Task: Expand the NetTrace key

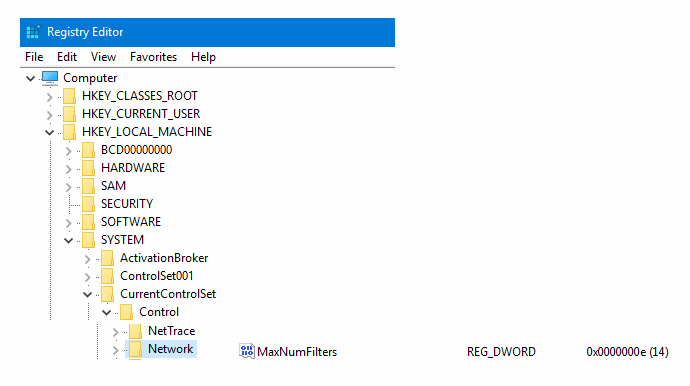Action: [x=115, y=332]
